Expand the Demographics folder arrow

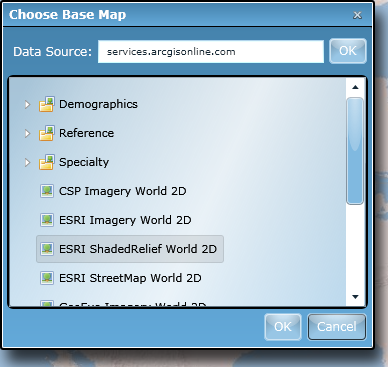27,104
